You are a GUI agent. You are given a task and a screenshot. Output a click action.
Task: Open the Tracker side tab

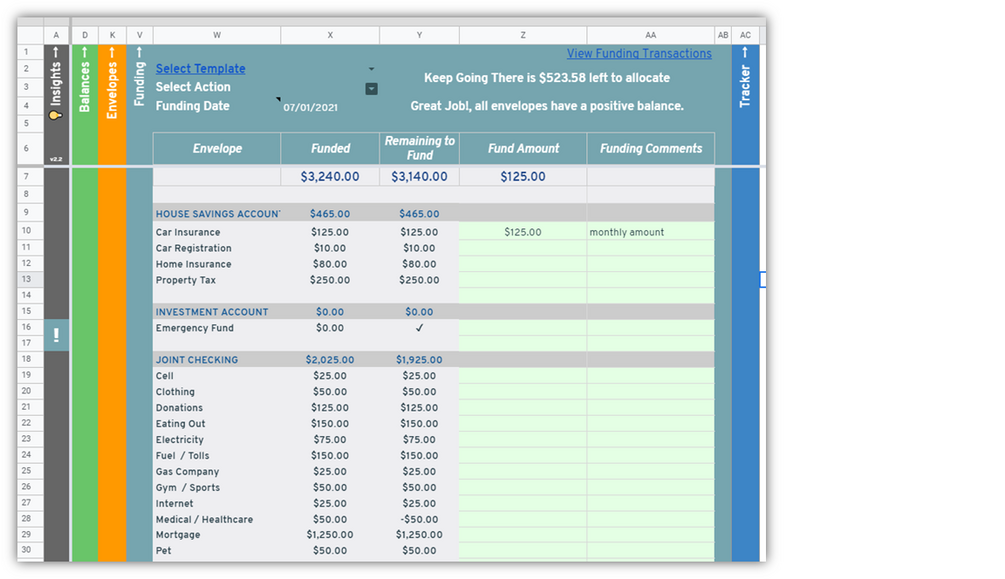(744, 78)
